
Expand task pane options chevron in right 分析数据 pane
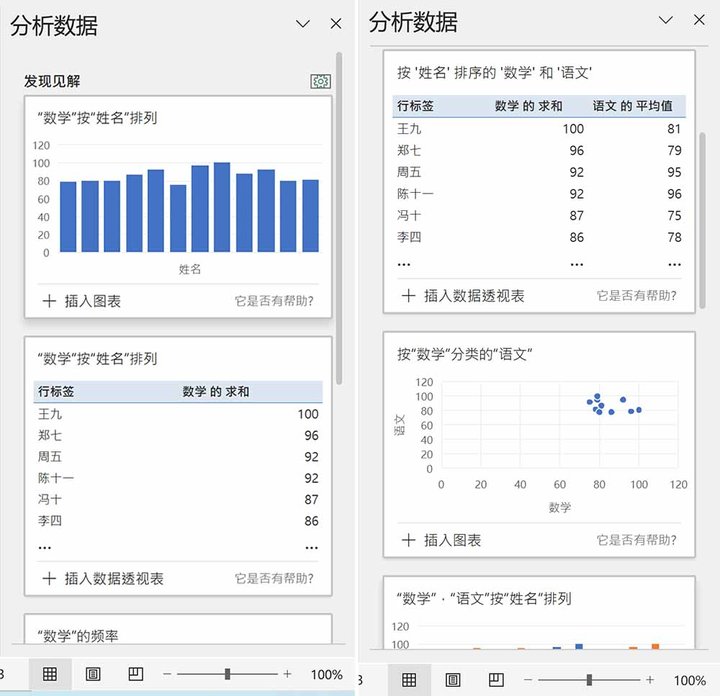point(665,20)
